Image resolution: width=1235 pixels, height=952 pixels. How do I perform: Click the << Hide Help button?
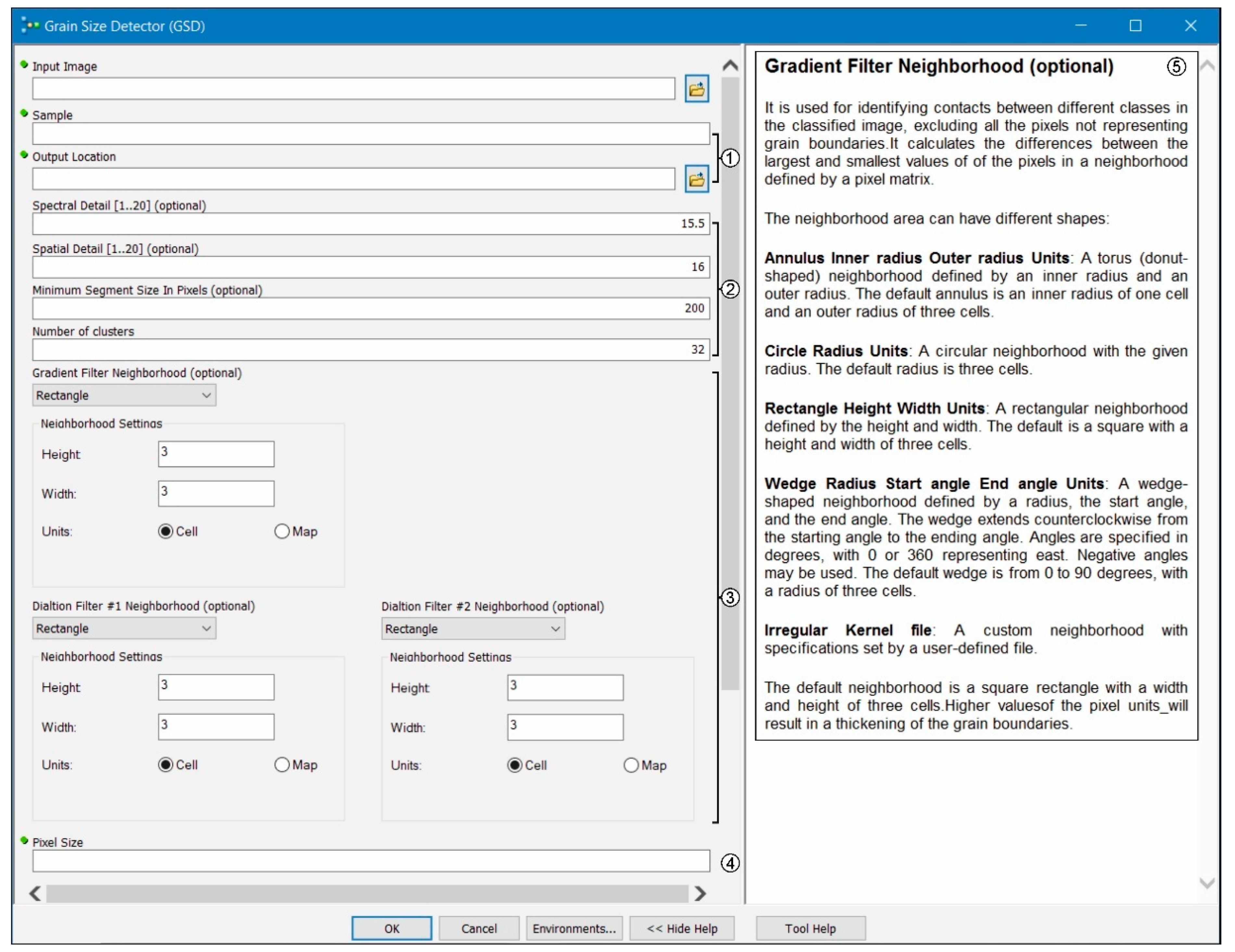(681, 928)
